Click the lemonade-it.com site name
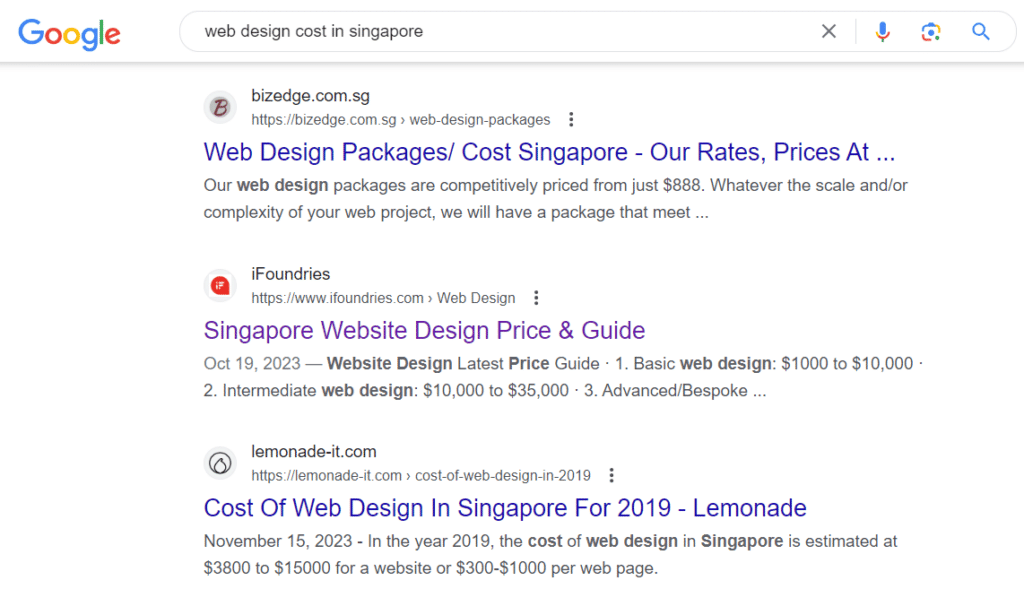The width and height of the screenshot is (1024, 615). coord(313,452)
